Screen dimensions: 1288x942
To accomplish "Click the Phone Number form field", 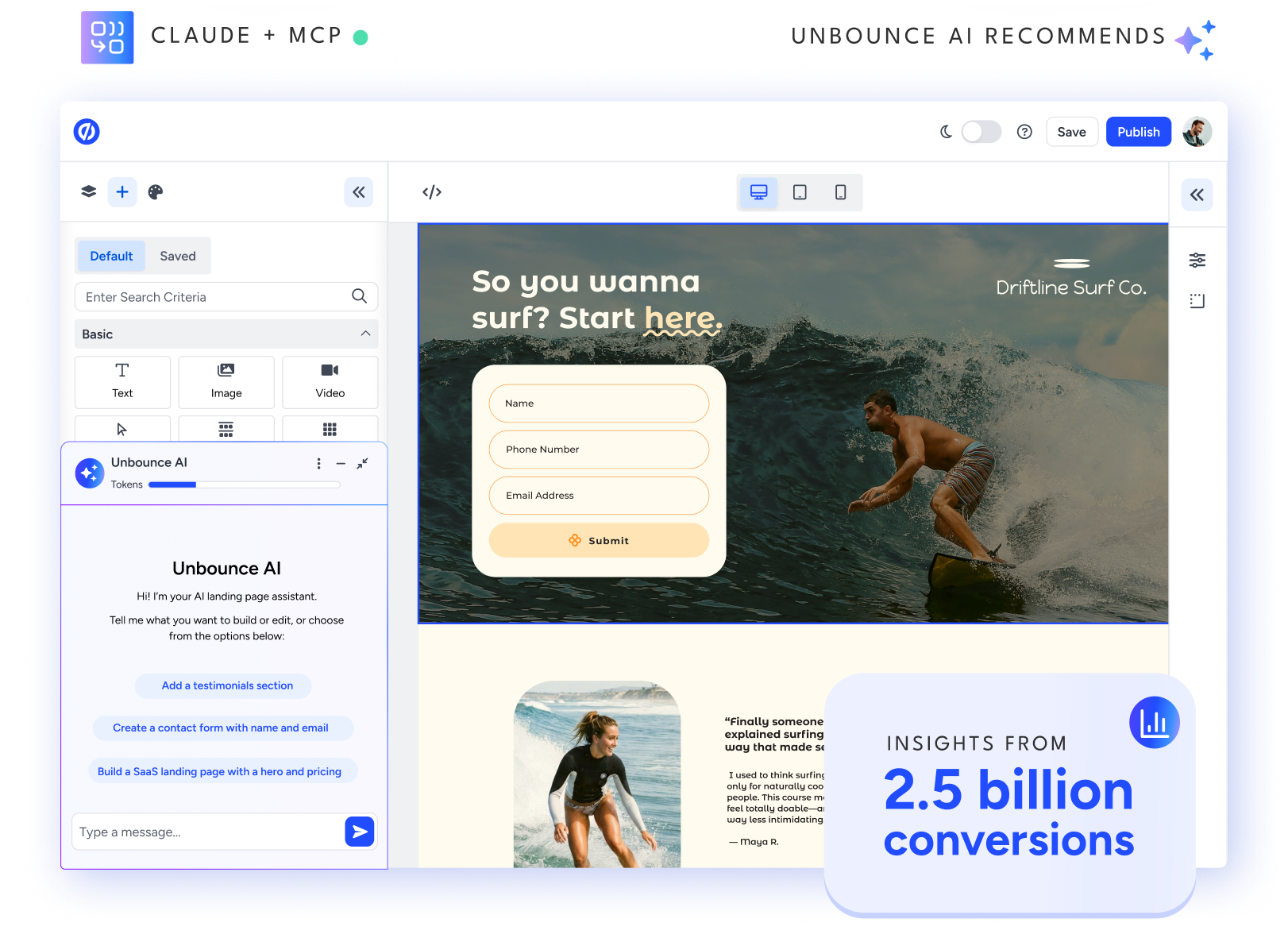I will point(599,450).
